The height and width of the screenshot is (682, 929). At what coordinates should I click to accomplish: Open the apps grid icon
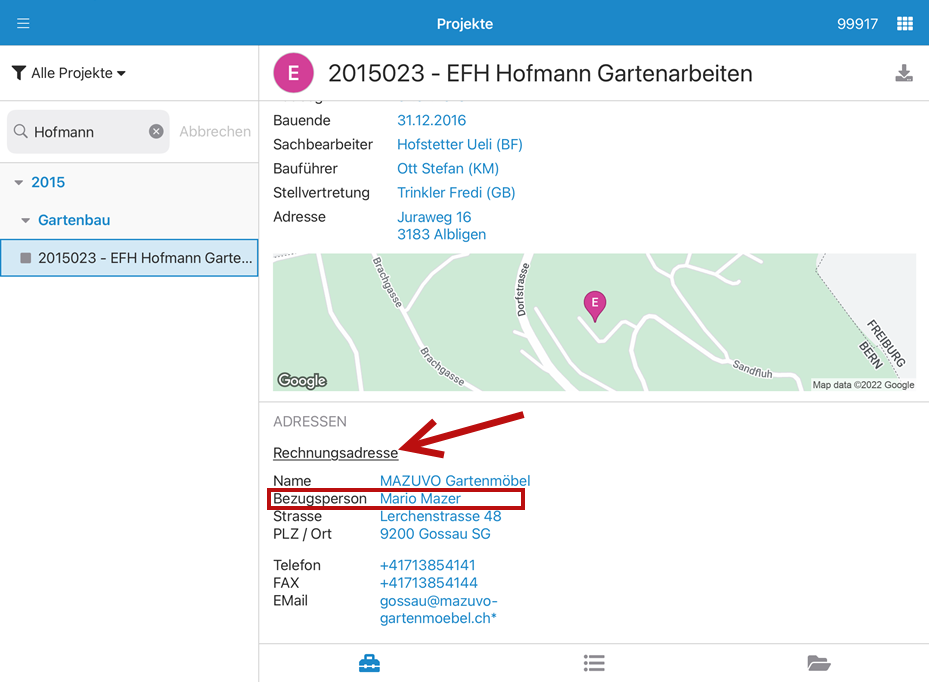point(904,23)
